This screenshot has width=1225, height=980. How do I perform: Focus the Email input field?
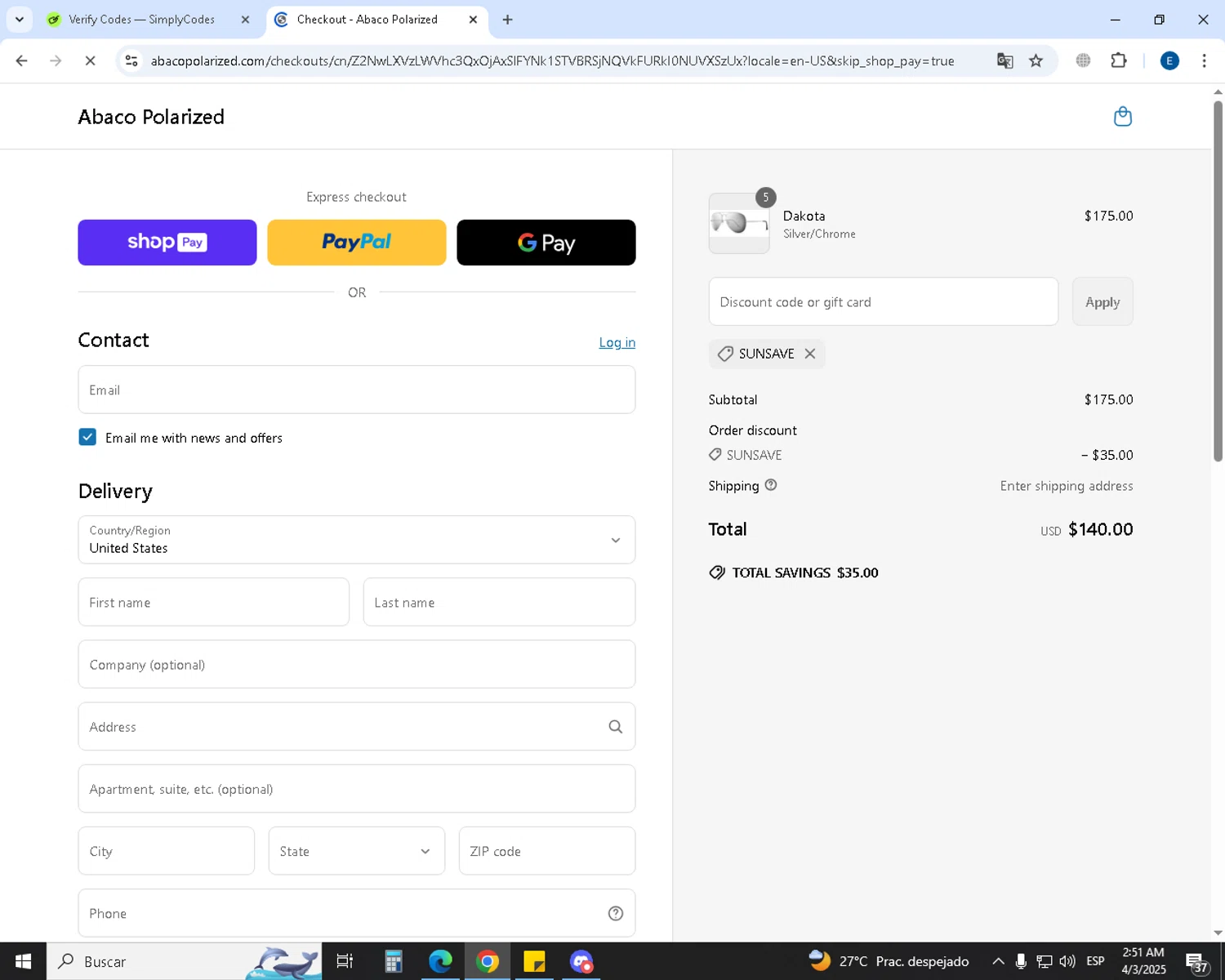pyautogui.click(x=357, y=390)
